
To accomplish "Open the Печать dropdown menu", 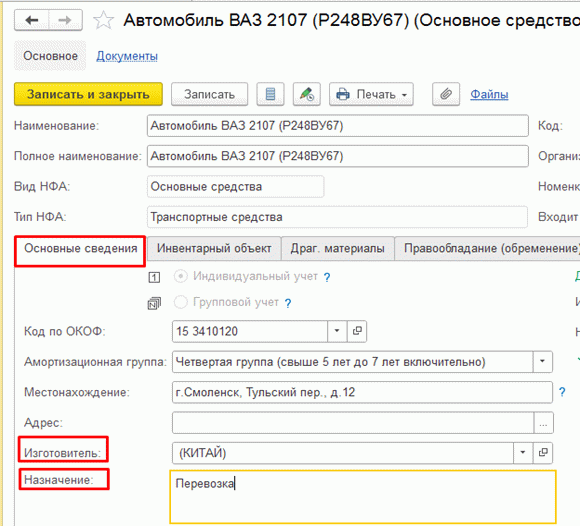I will pos(371,94).
